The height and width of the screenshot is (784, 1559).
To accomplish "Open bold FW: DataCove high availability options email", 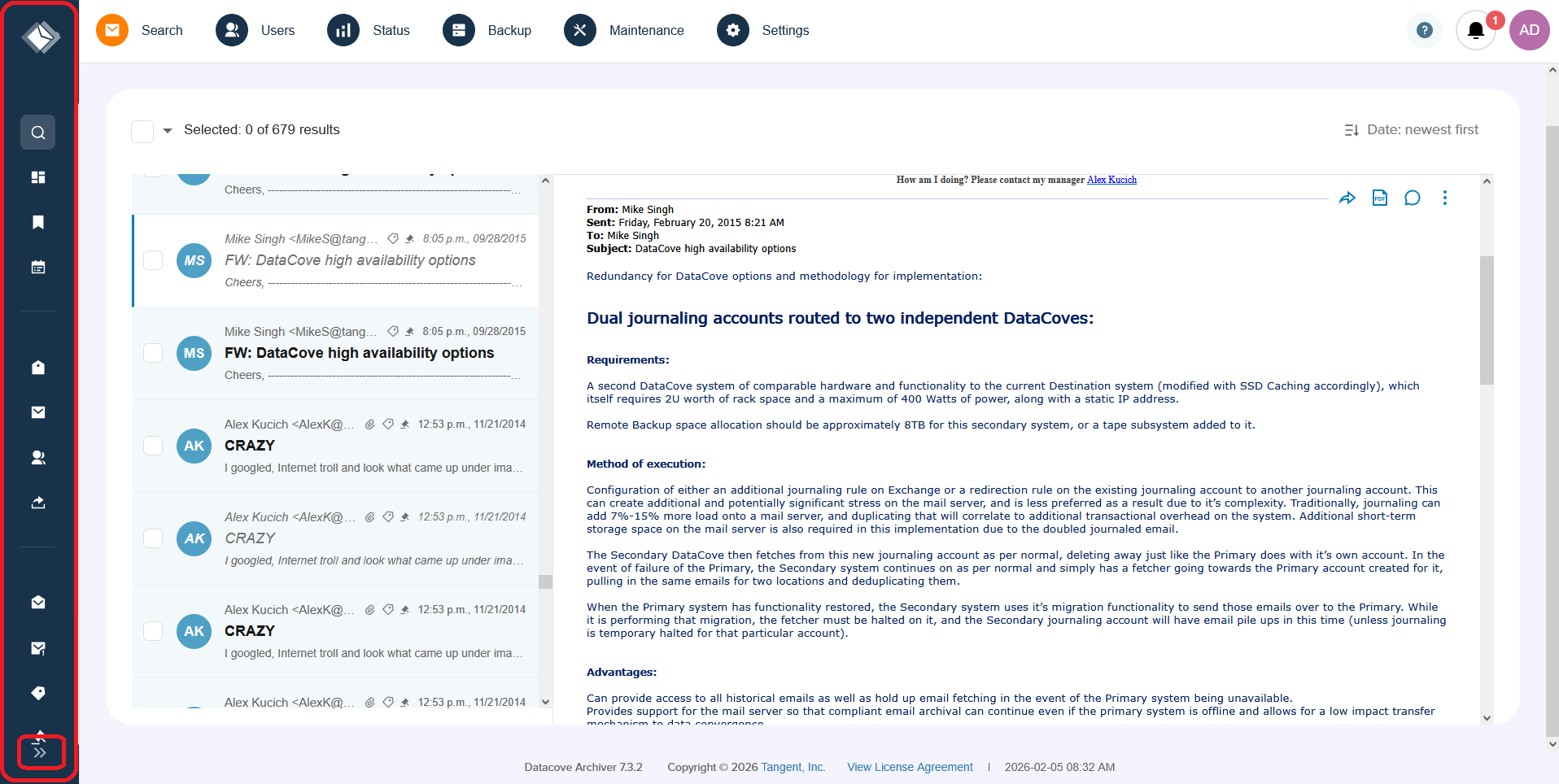I will 359,353.
